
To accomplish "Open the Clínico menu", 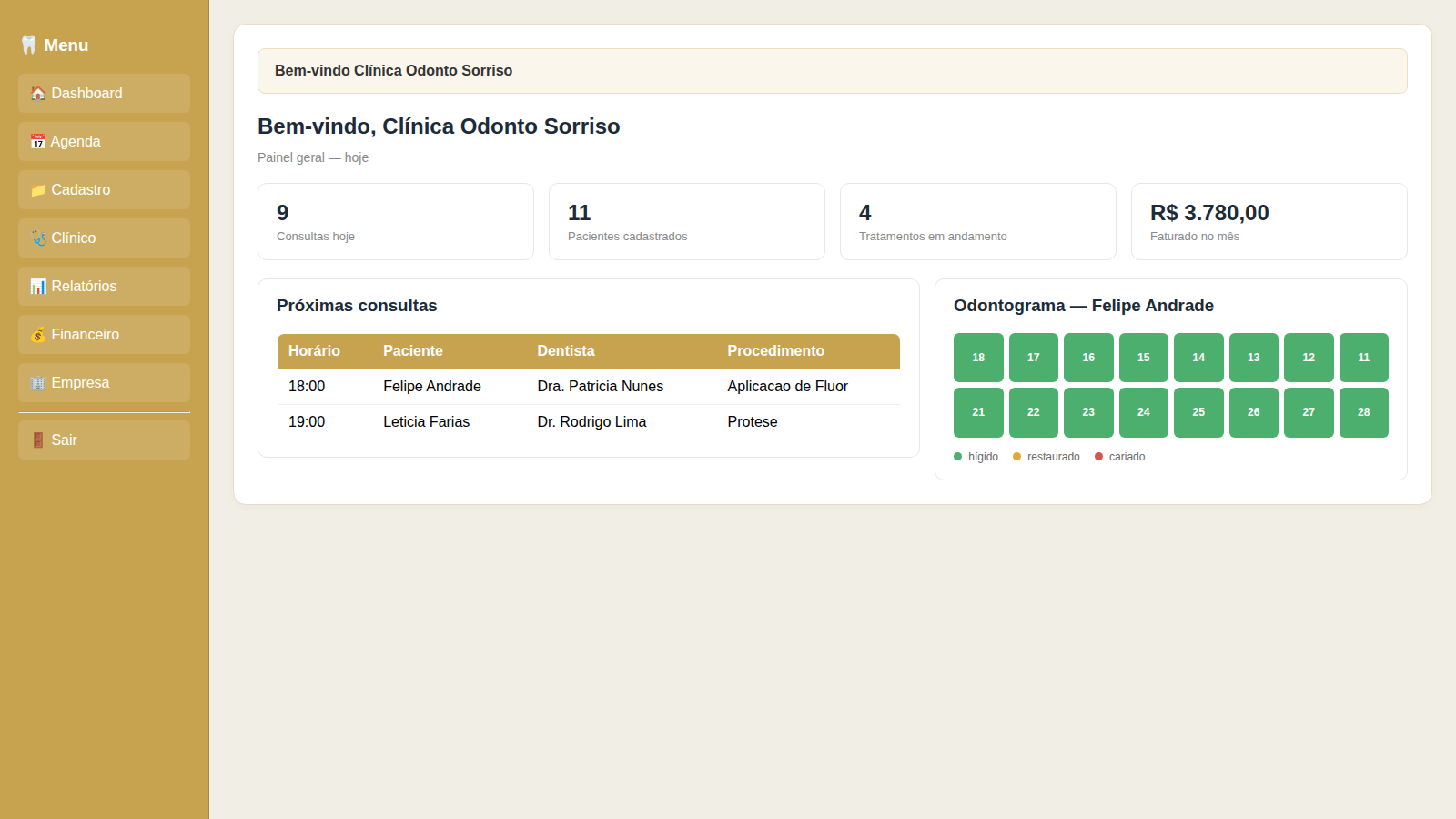I will 104,238.
